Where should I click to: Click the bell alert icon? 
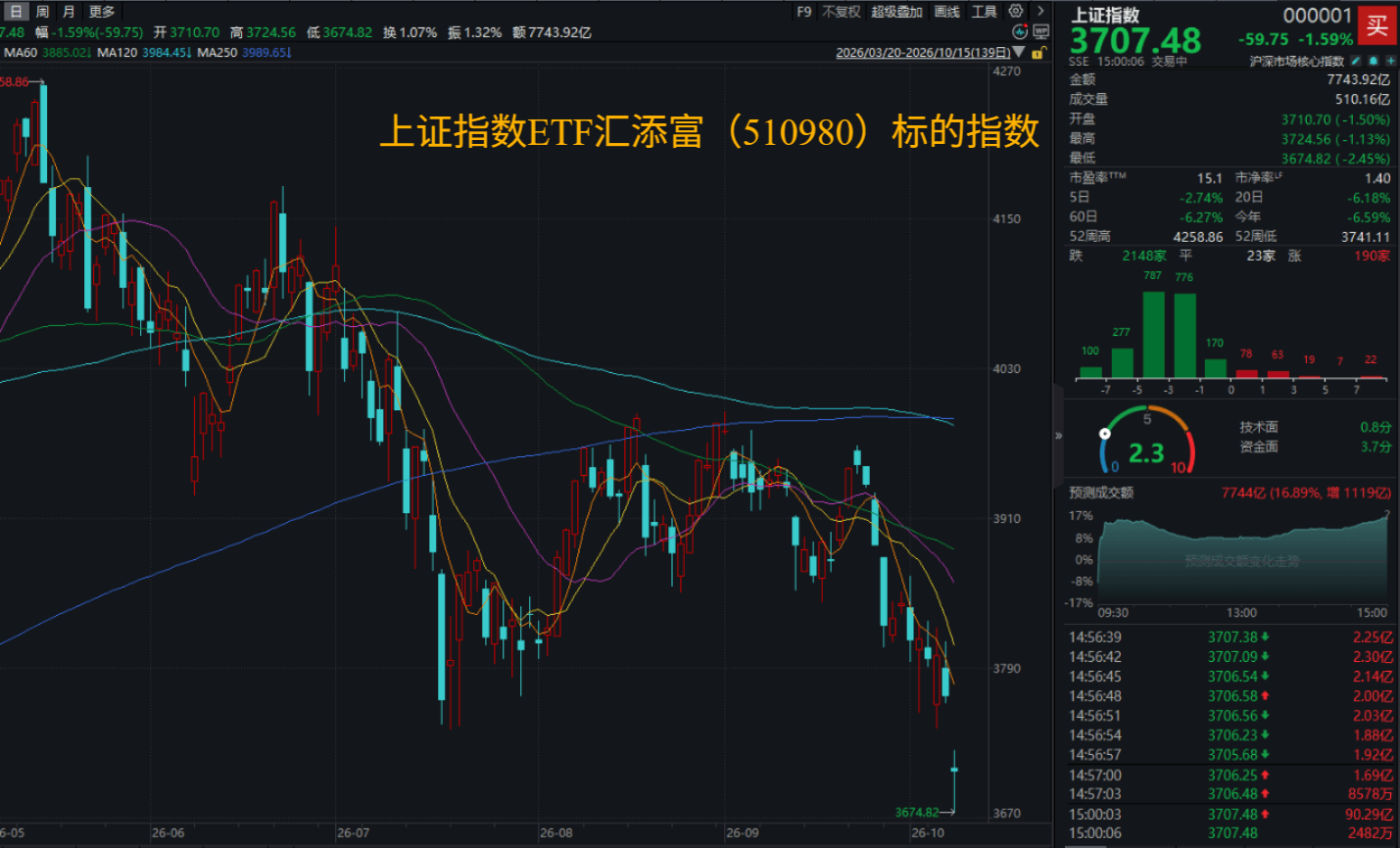tap(1374, 62)
